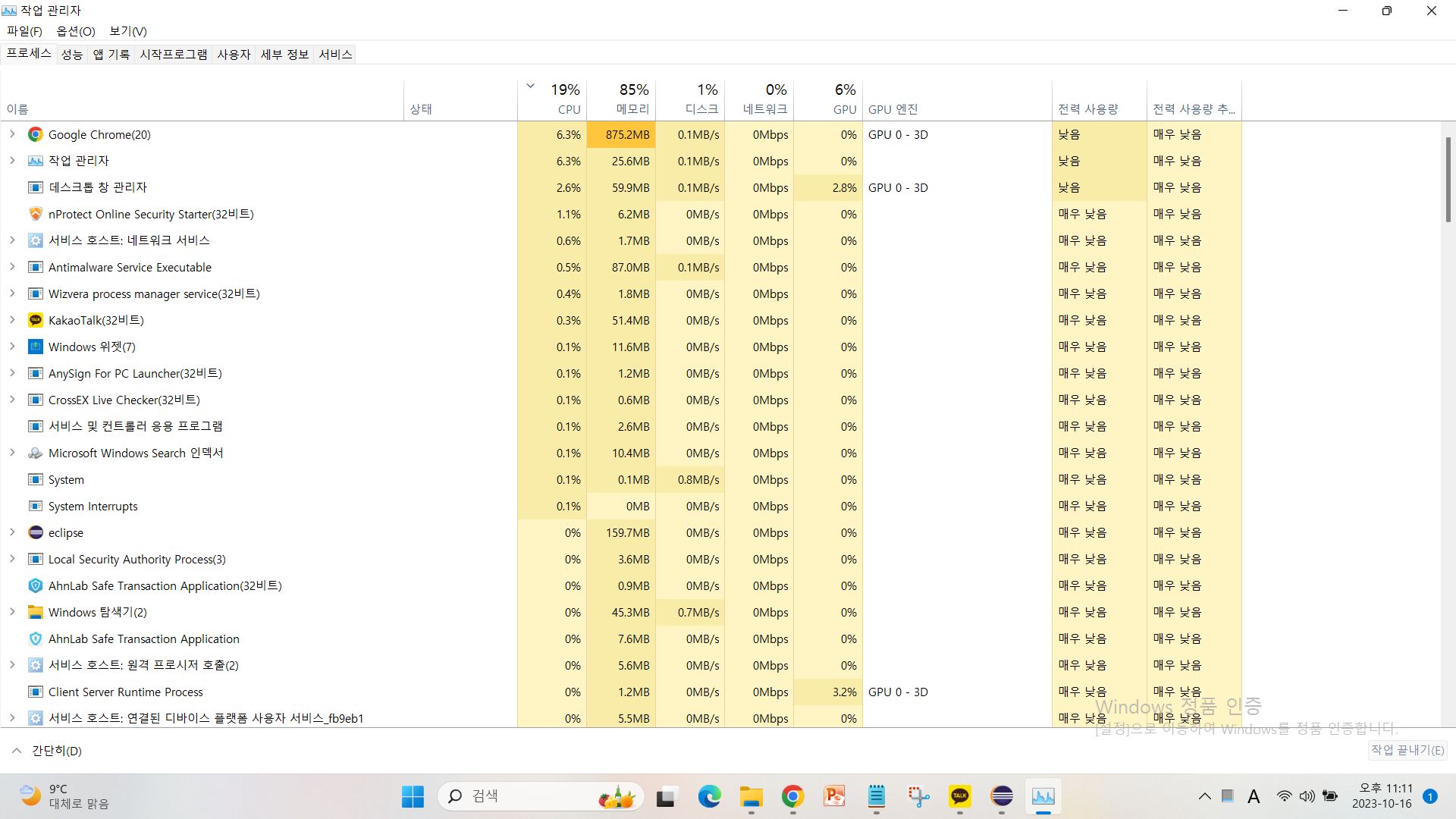Sort by the 디스크 column header
The width and height of the screenshot is (1456, 819).
[690, 99]
